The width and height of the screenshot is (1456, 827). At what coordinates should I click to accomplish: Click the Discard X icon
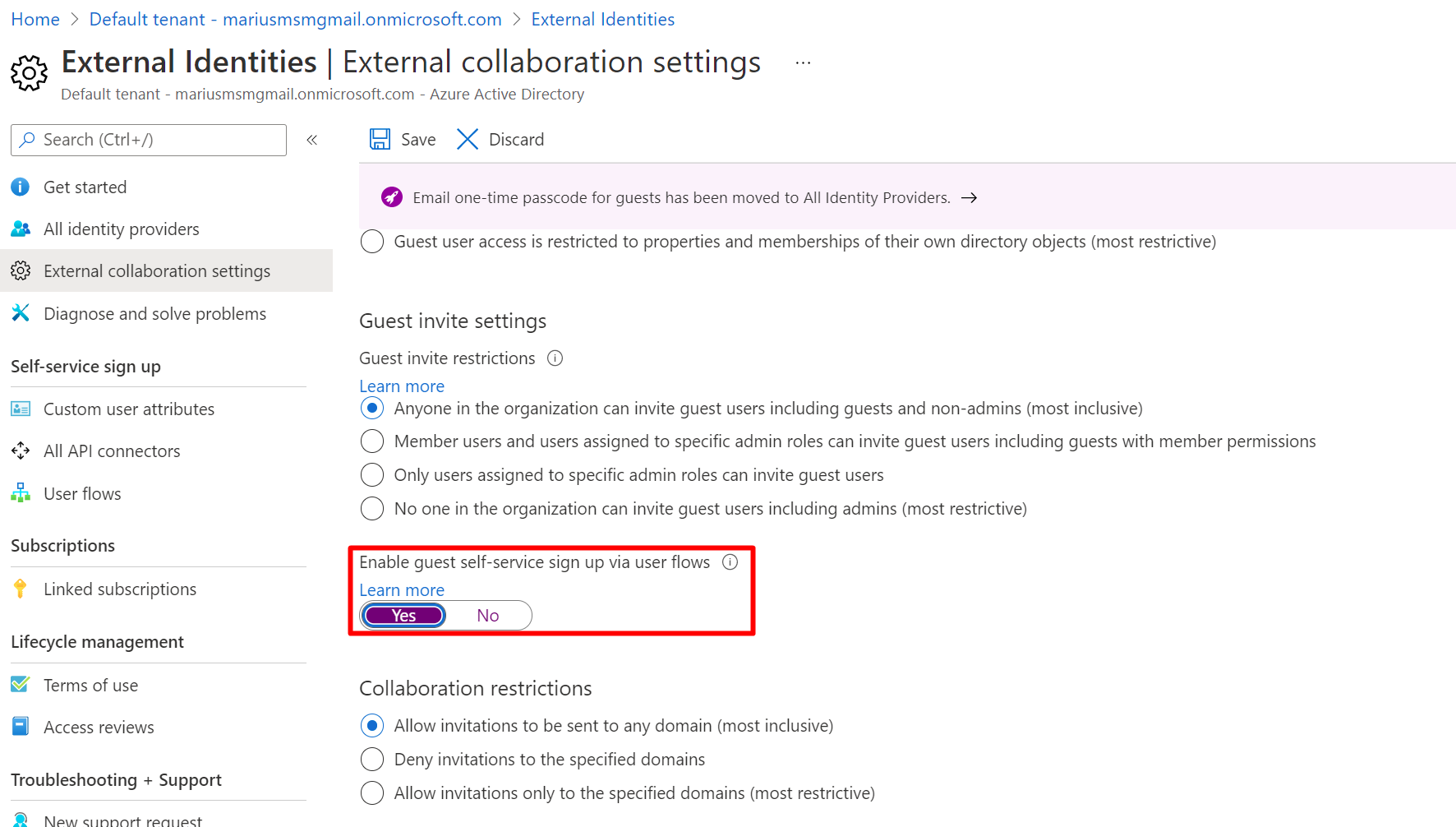pyautogui.click(x=468, y=140)
